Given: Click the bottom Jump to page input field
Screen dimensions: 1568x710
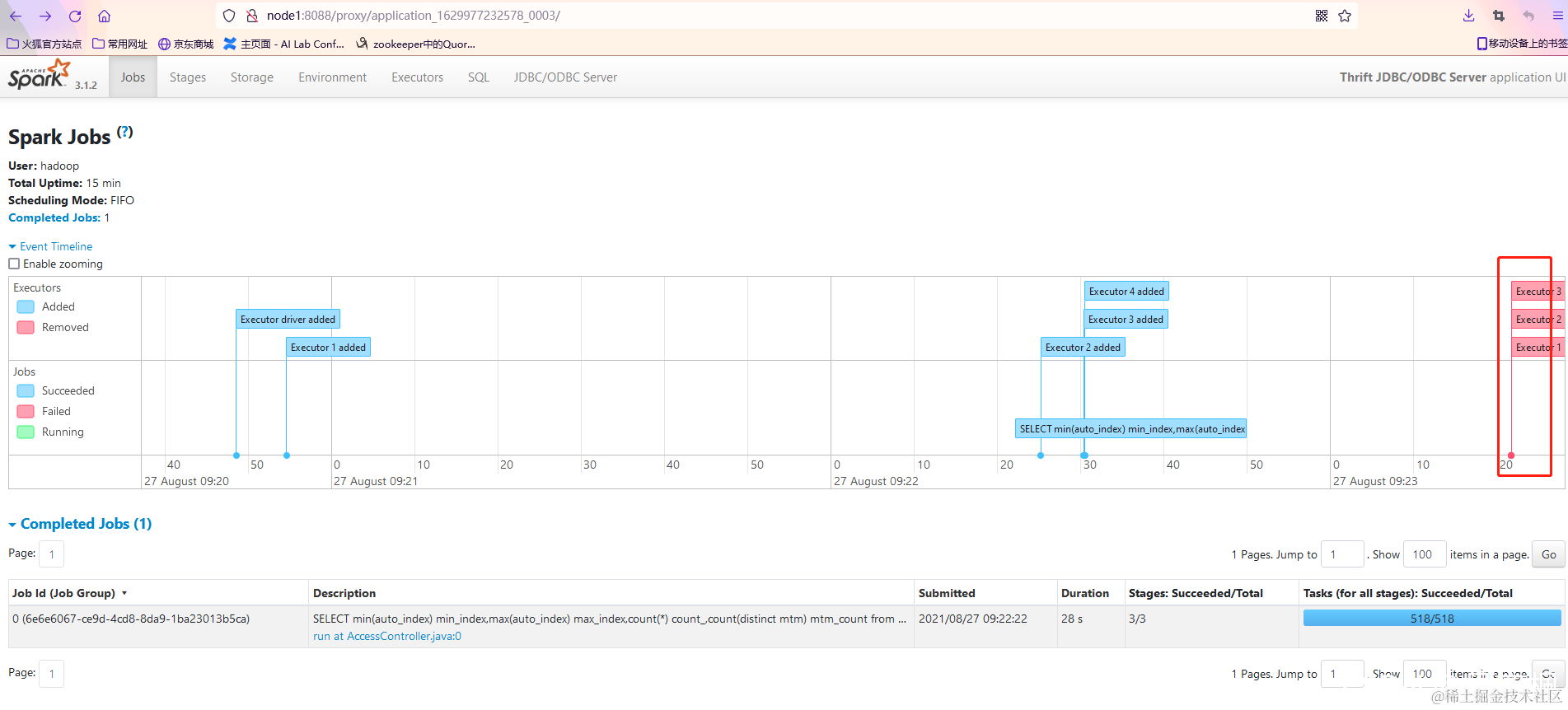Looking at the screenshot, I should pyautogui.click(x=1342, y=674).
